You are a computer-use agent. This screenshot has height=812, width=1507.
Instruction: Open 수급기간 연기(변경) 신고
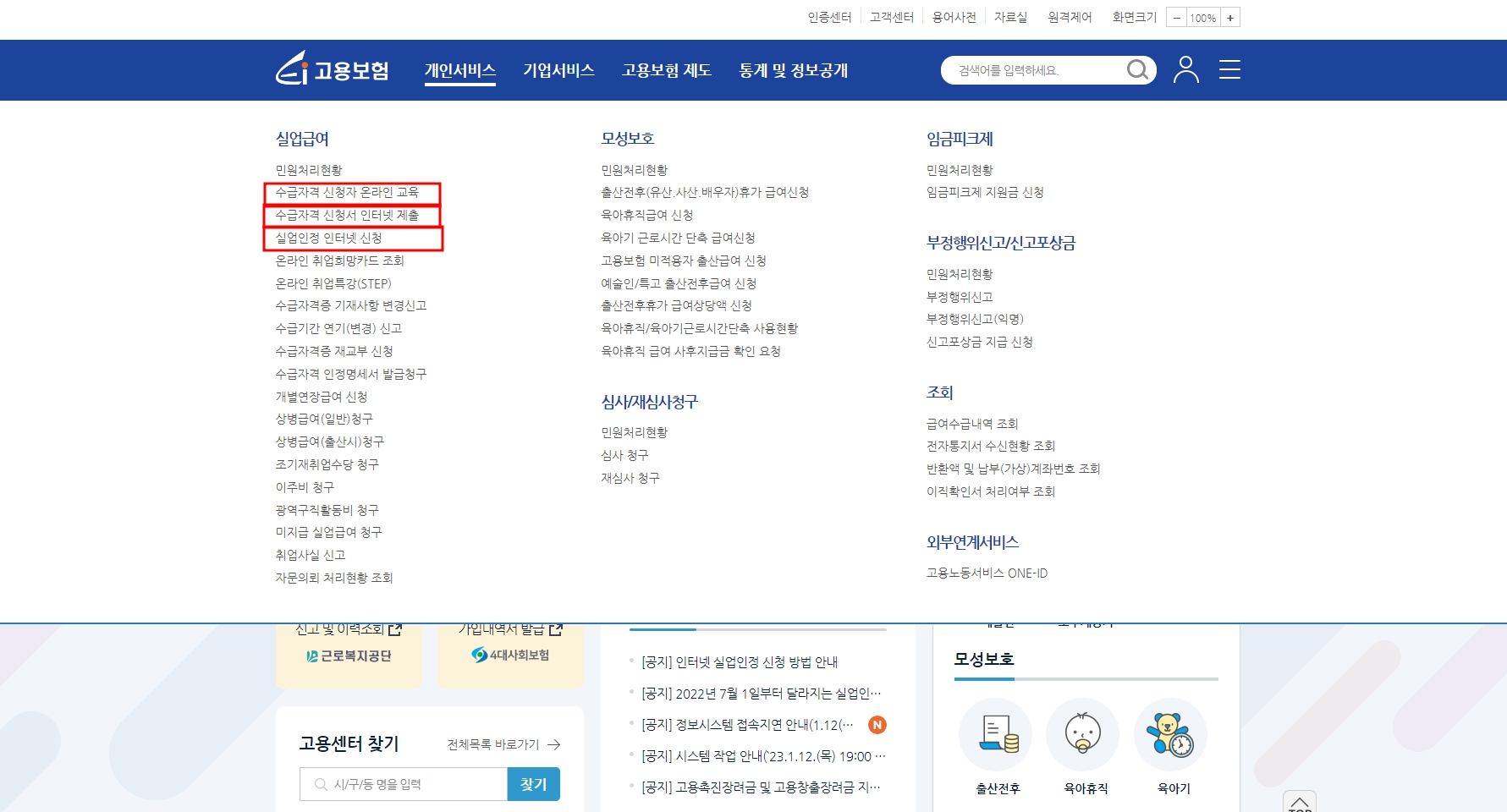(x=338, y=328)
